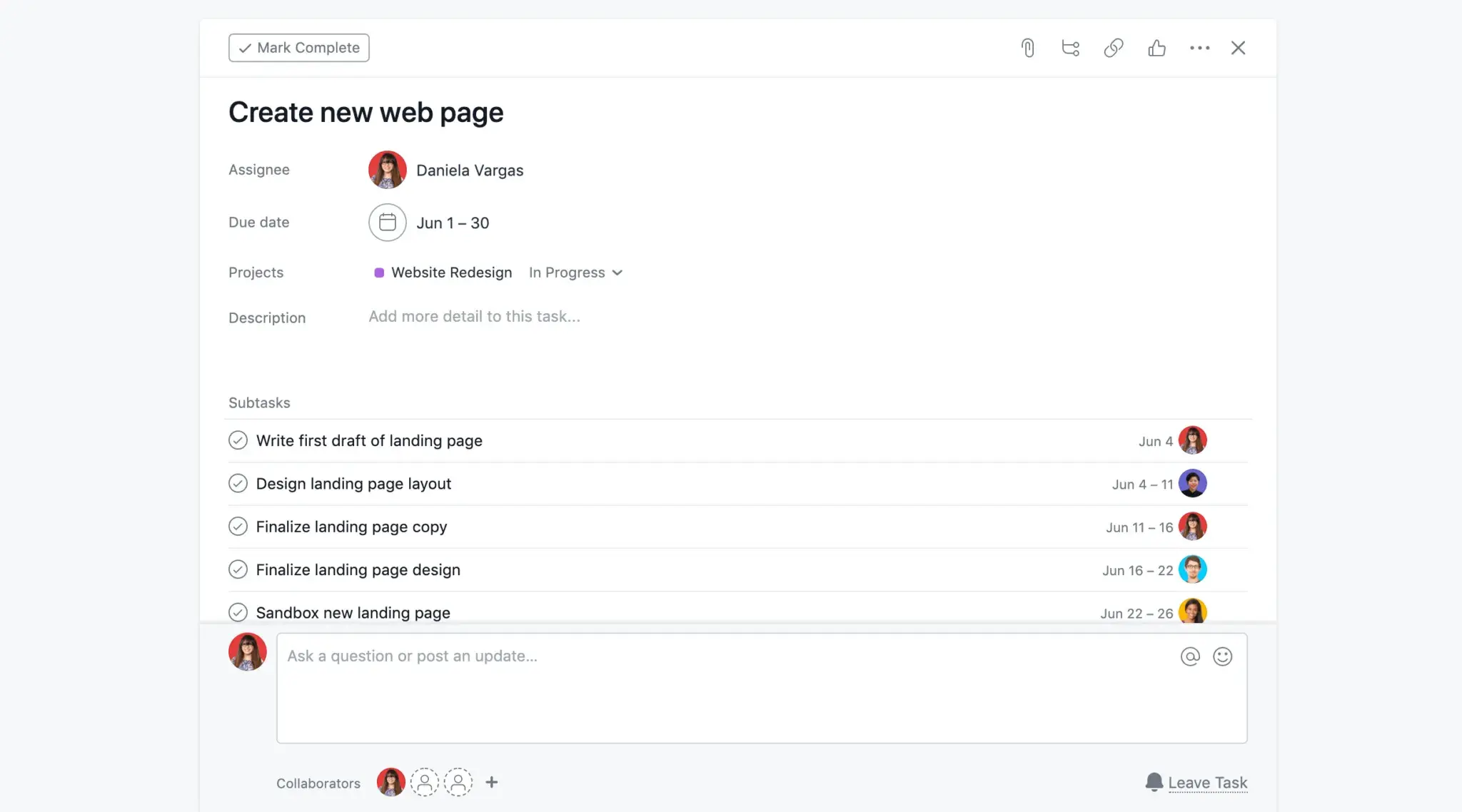Image resolution: width=1462 pixels, height=812 pixels.
Task: Toggle completion of Sandbox new landing page
Action: click(237, 612)
